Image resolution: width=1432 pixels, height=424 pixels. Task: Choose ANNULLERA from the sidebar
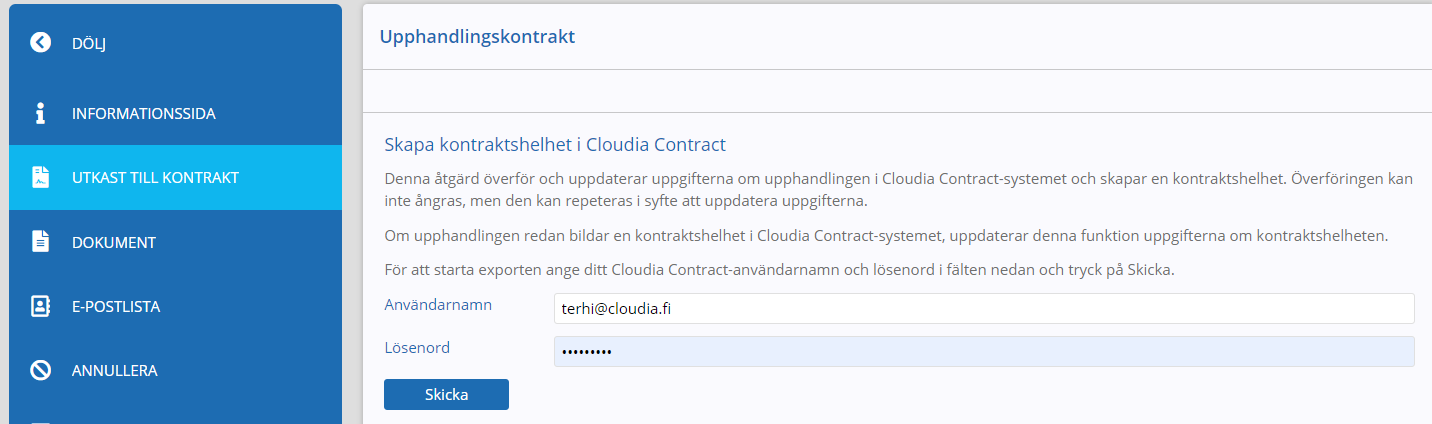pyautogui.click(x=175, y=370)
